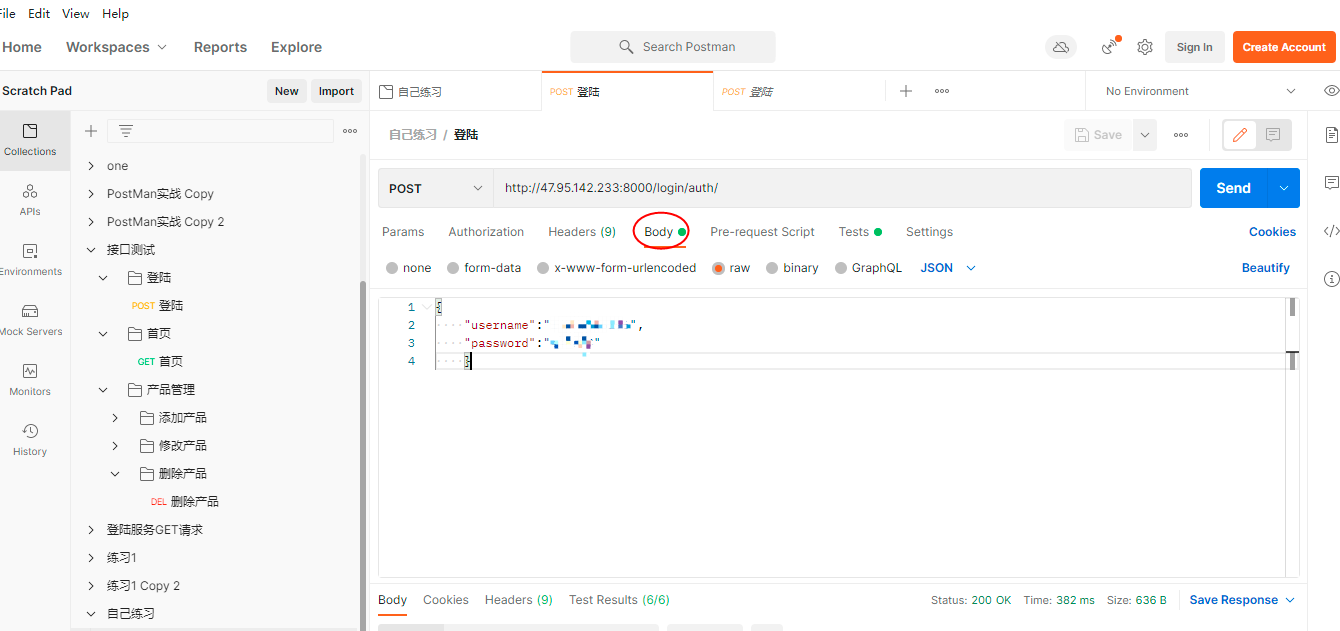The width and height of the screenshot is (1340, 631).
Task: Open the Save button dropdown arrow
Action: point(1145,135)
